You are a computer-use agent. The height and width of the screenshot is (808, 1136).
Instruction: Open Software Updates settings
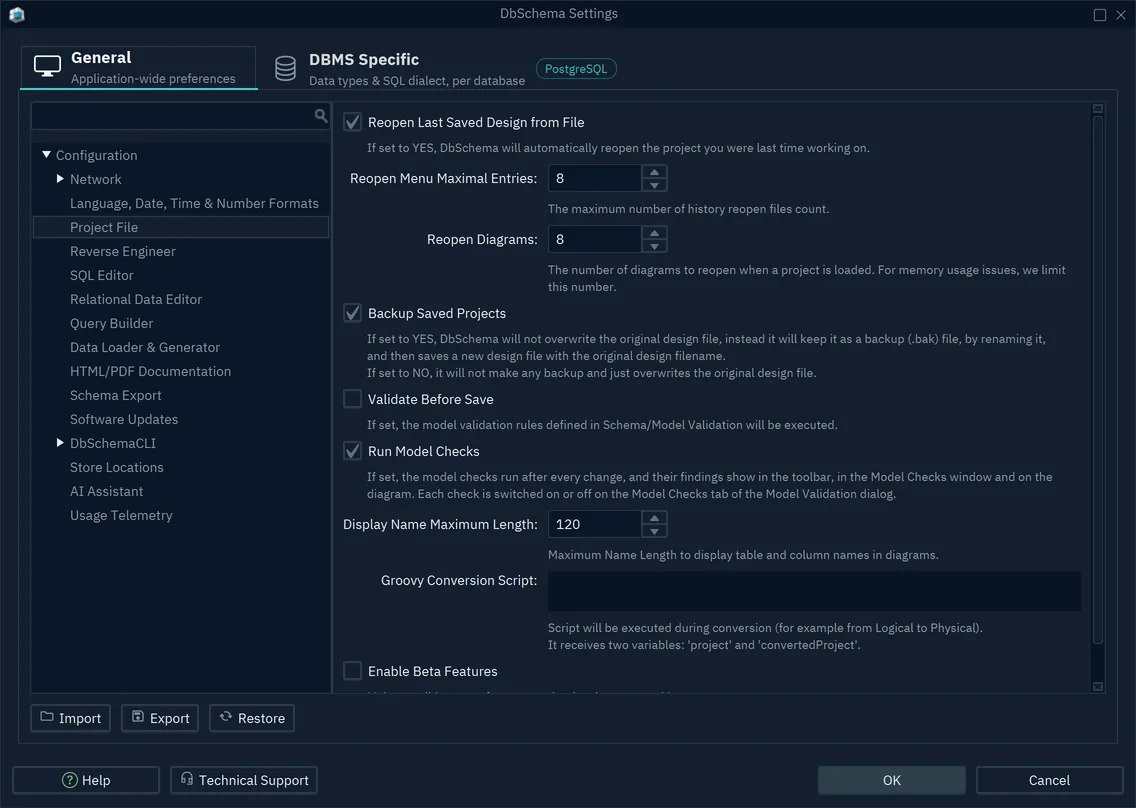tap(124, 418)
